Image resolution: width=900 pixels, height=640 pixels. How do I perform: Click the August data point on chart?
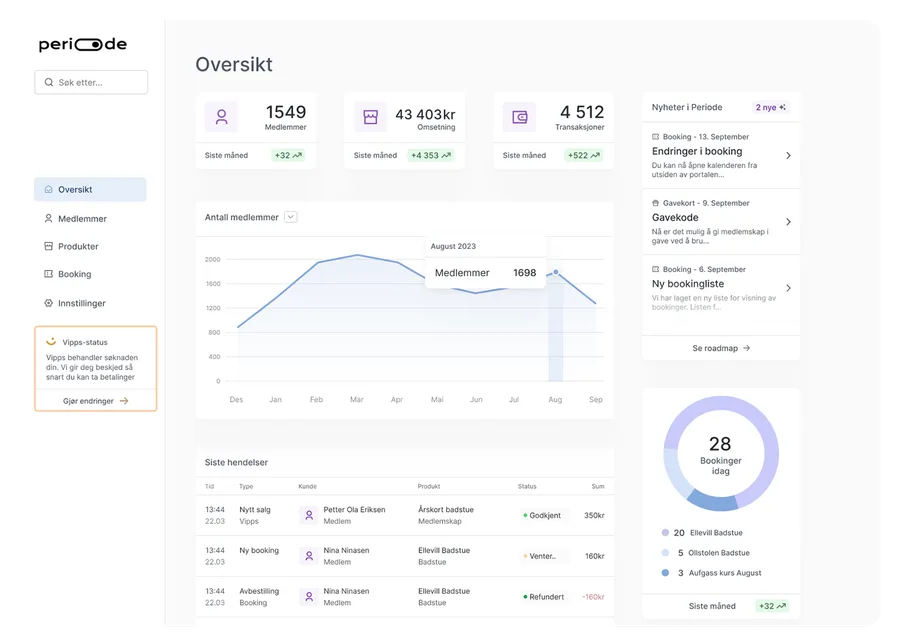(556, 272)
